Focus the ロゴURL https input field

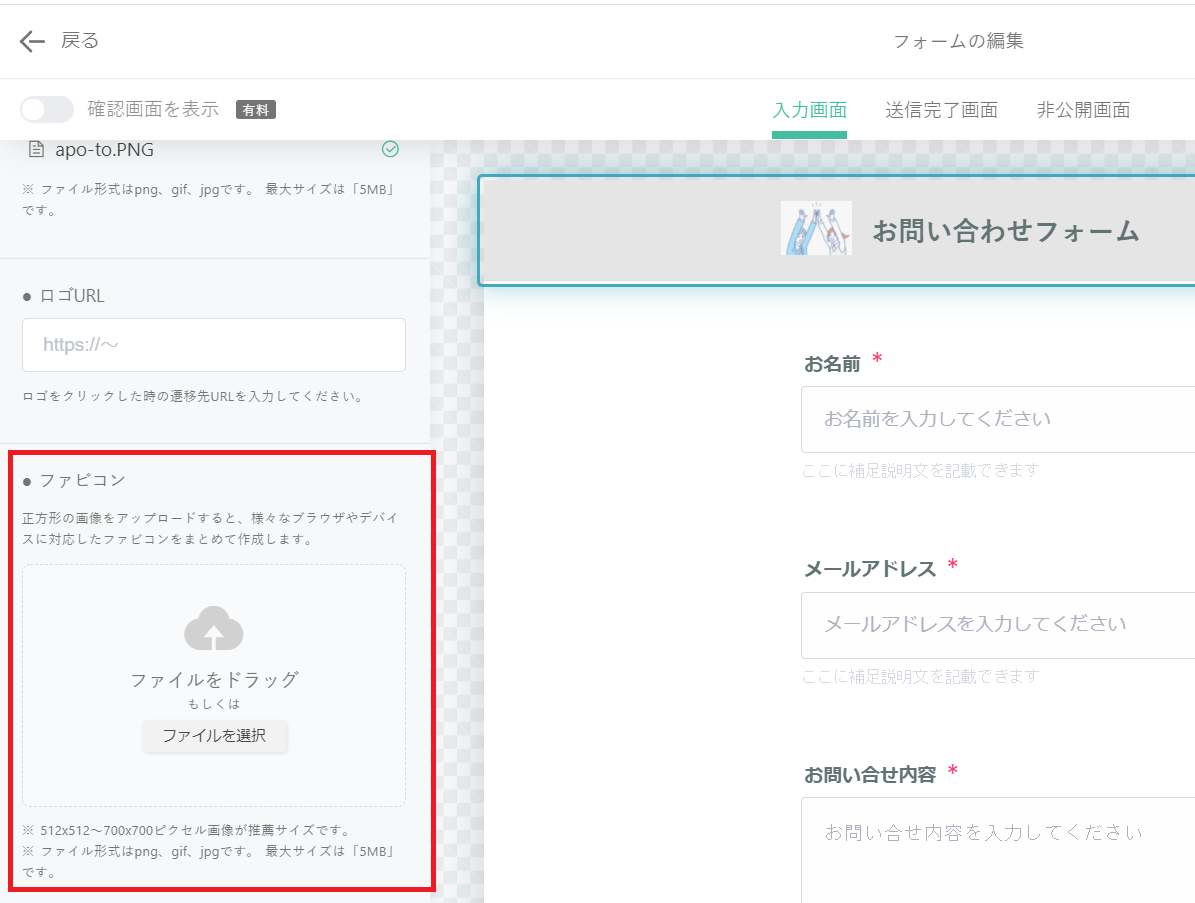point(214,345)
